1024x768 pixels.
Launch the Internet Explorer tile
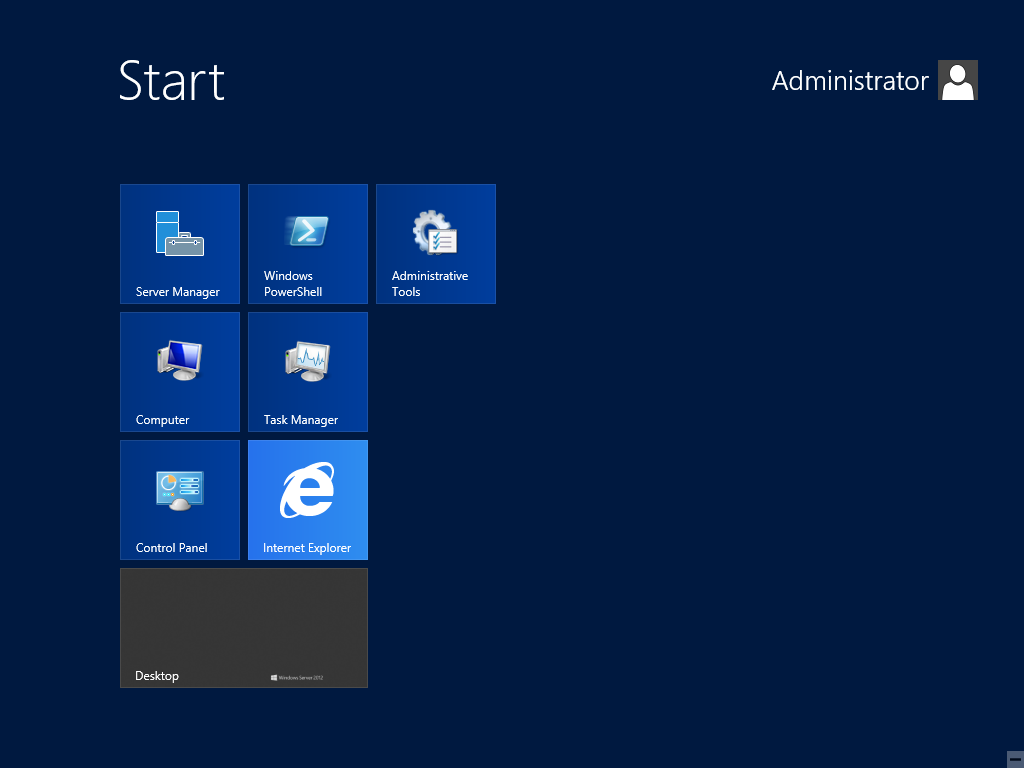(308, 500)
